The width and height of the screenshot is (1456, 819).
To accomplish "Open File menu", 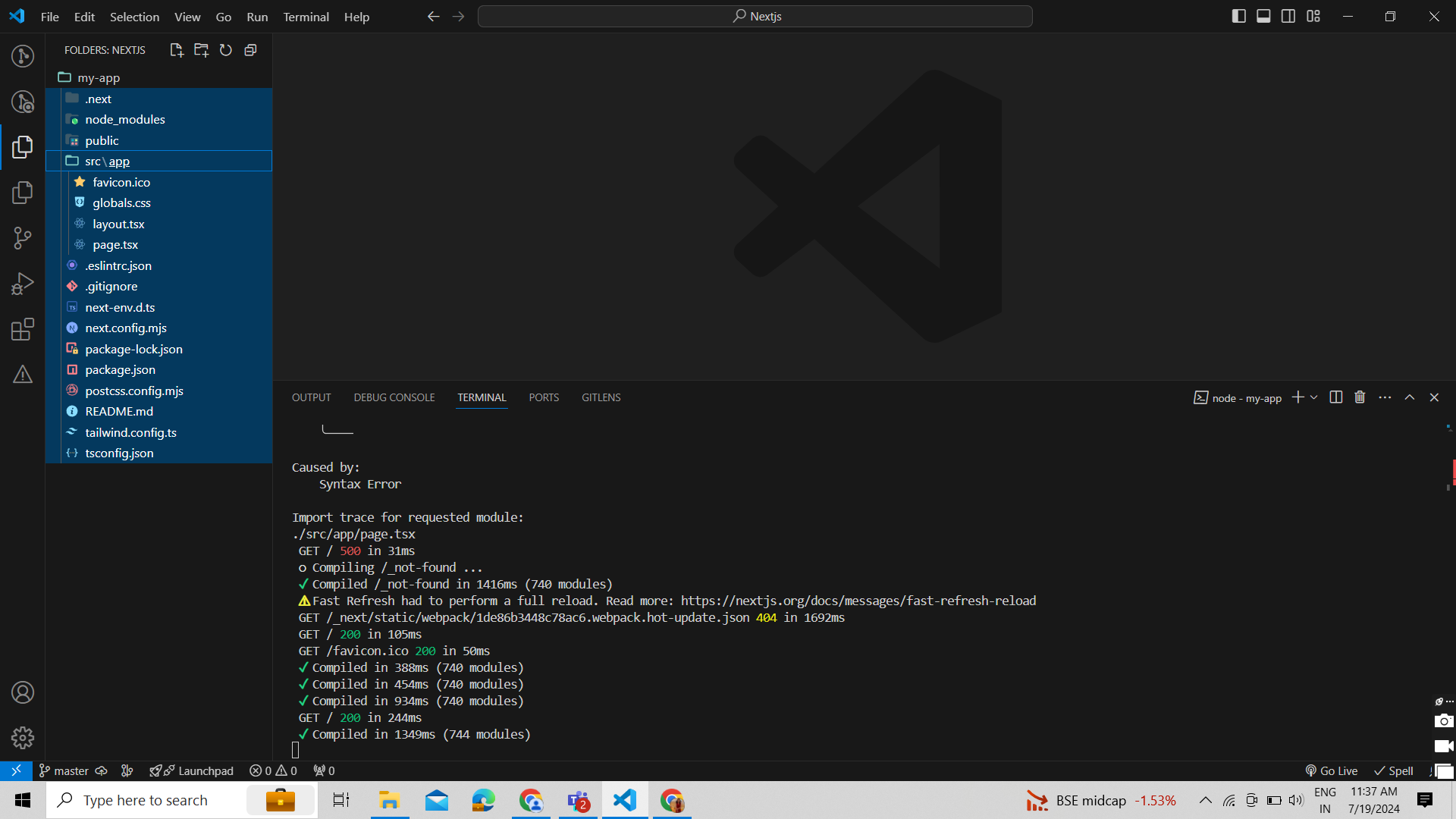I will click(x=49, y=17).
